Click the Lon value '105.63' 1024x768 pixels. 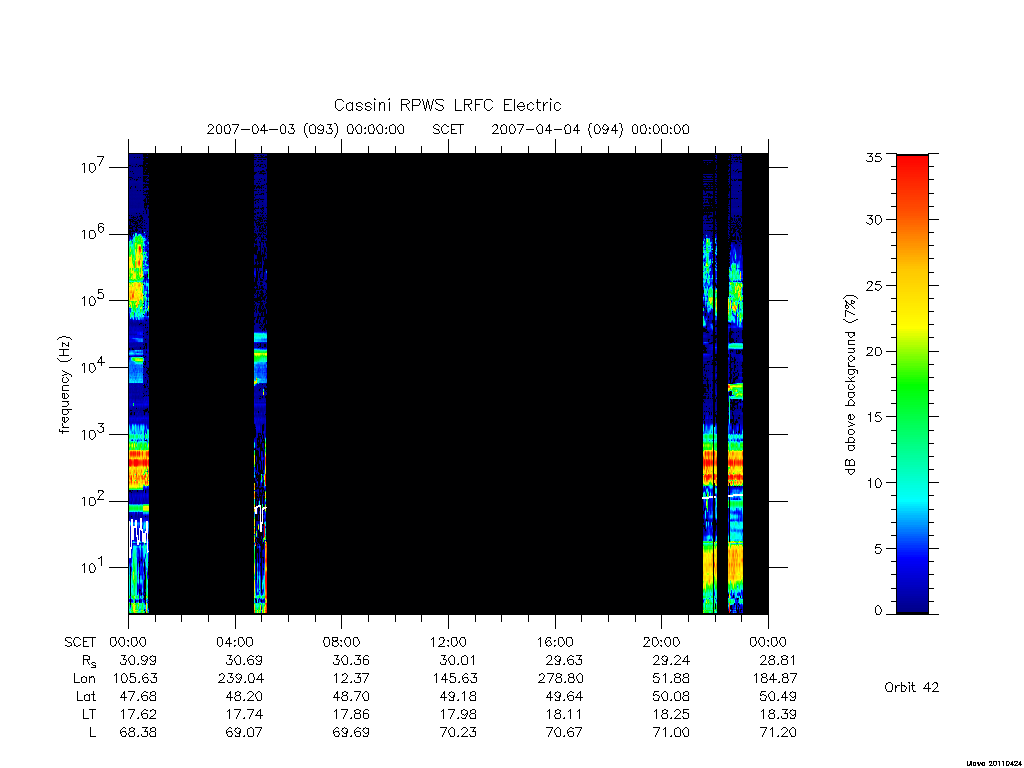click(135, 679)
